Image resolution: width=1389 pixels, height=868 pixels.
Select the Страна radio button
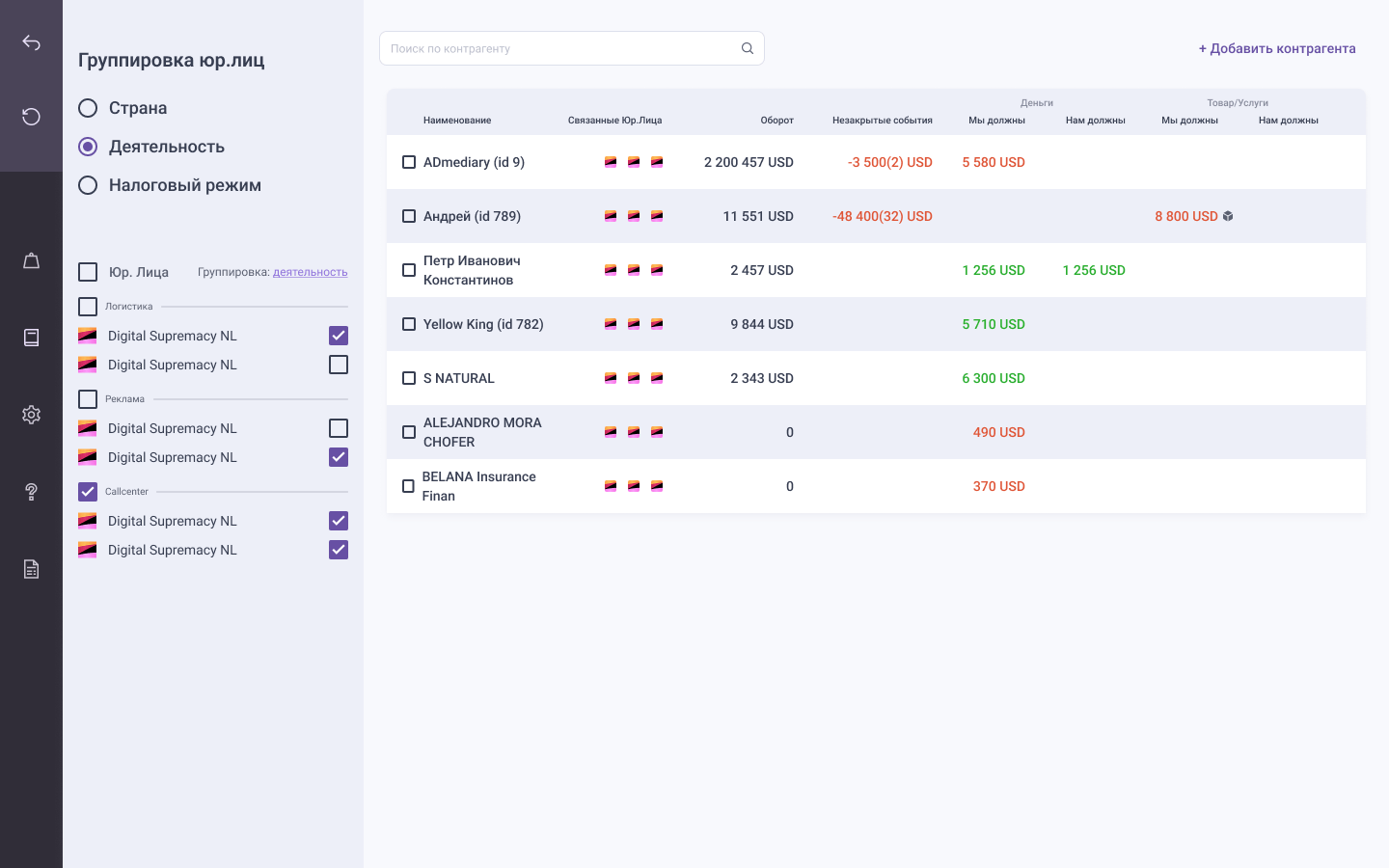coord(88,108)
